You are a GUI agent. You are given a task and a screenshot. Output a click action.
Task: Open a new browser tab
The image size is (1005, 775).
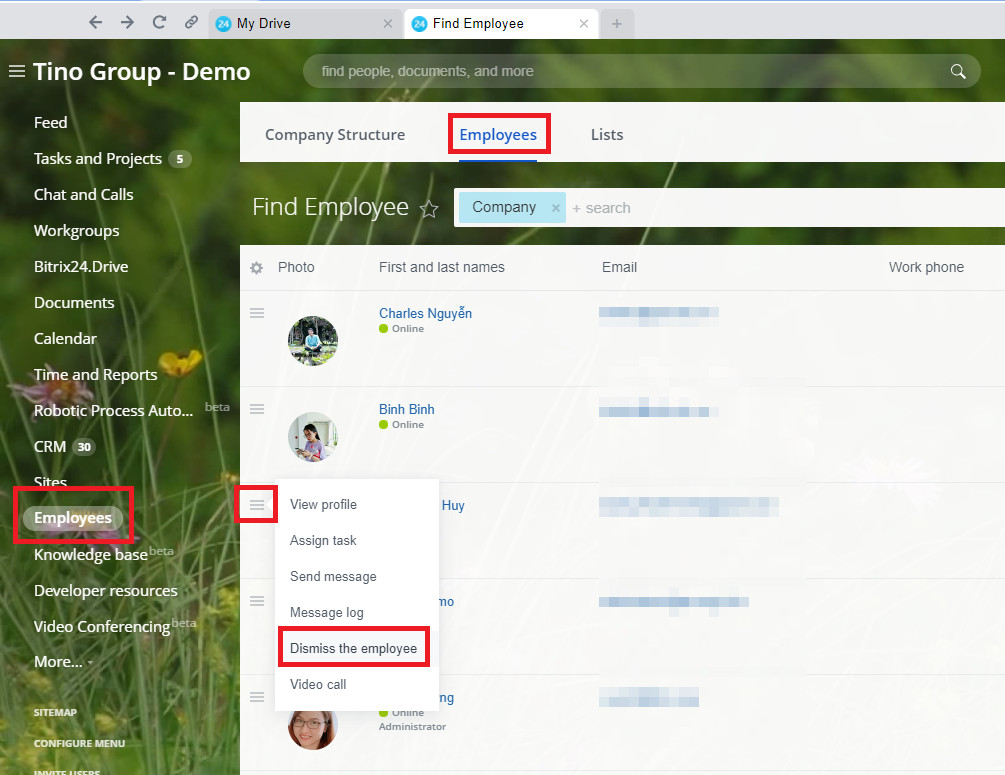click(x=617, y=24)
